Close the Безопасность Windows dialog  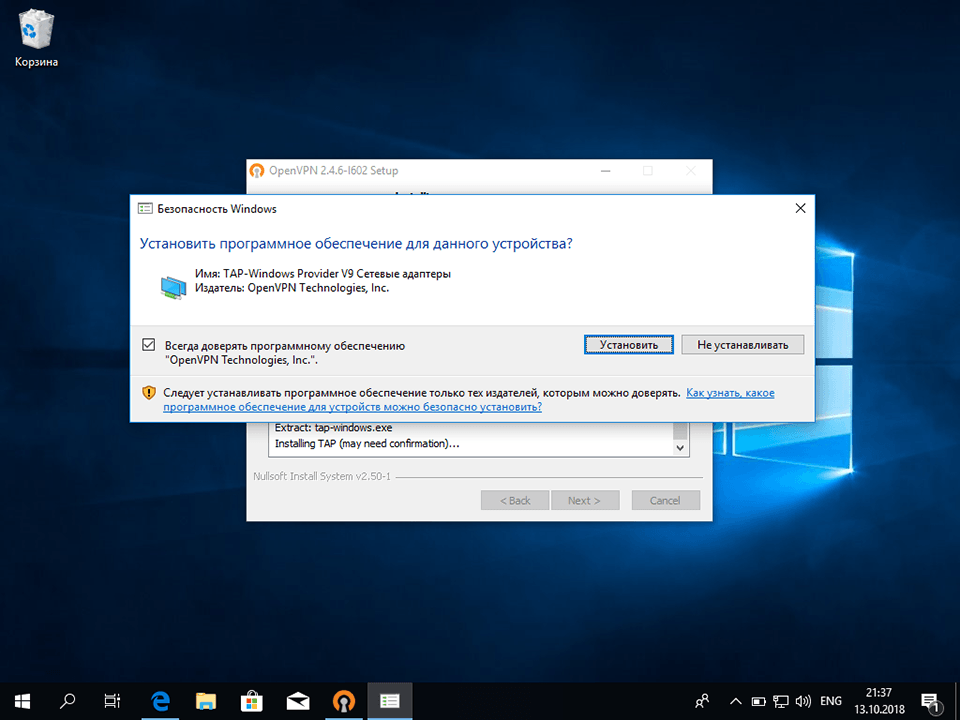point(800,208)
